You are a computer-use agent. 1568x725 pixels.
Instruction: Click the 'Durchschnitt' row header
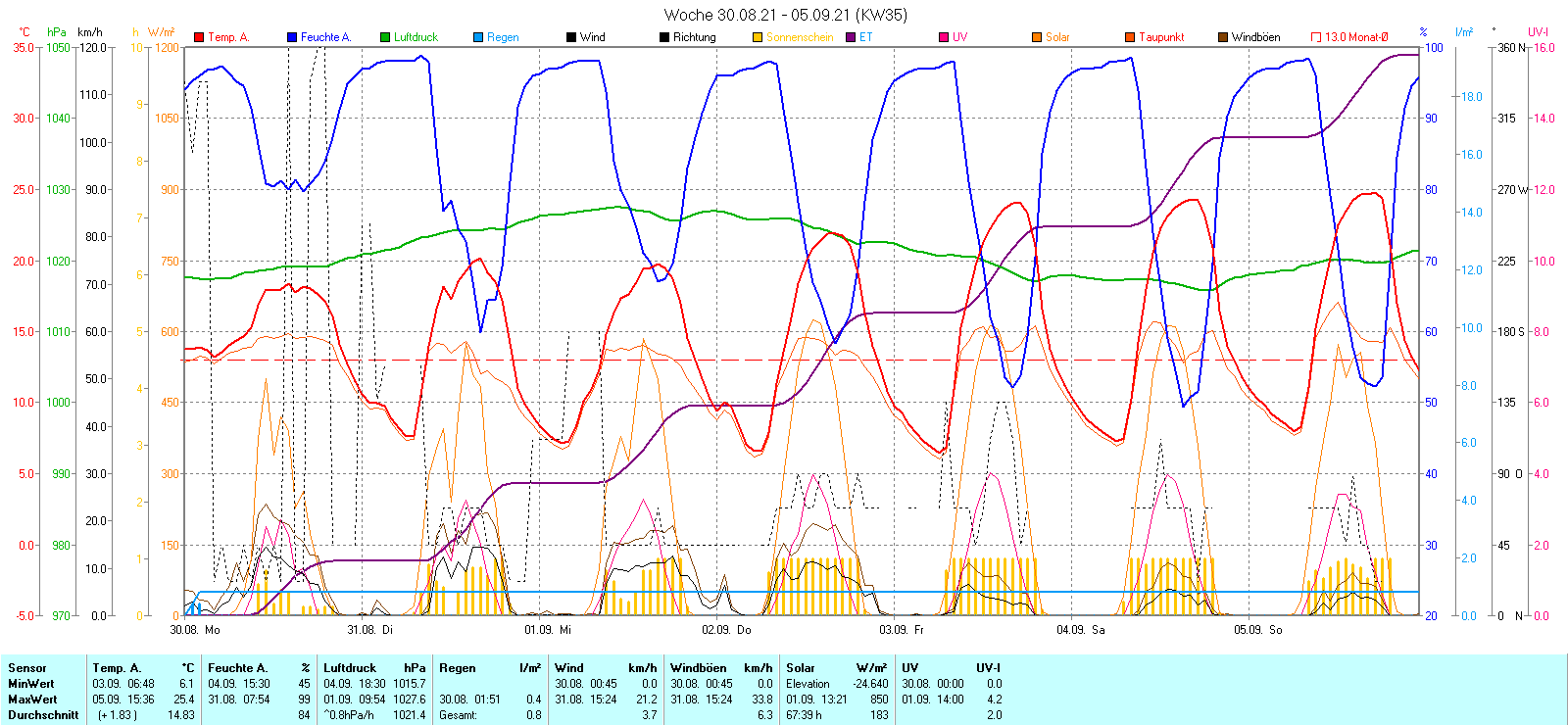(43, 715)
